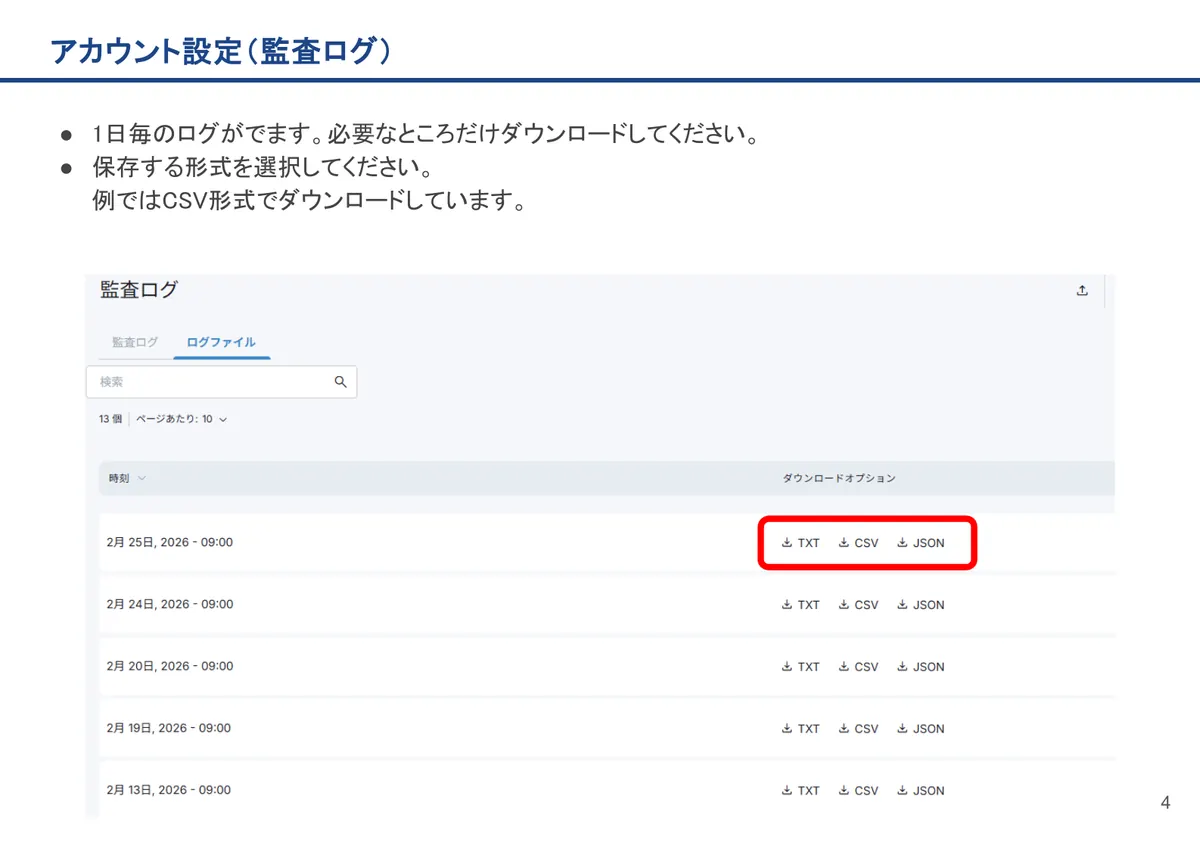This screenshot has width=1200, height=849.
Task: Download CSV log for 2月 25日, 2026
Action: [x=858, y=543]
